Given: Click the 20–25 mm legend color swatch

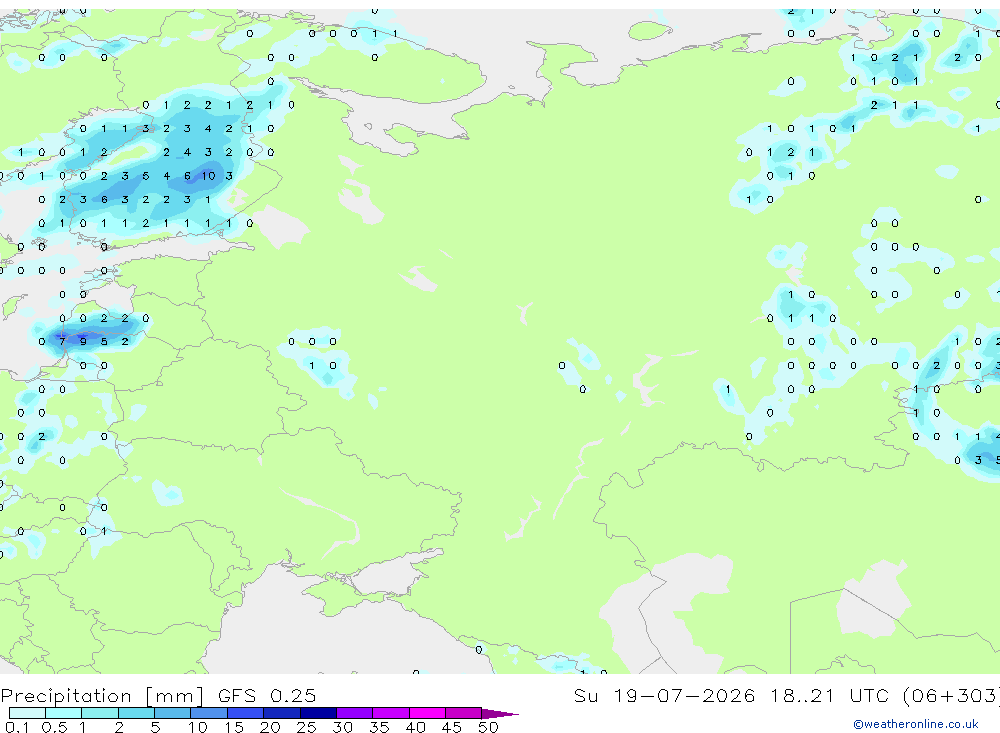Looking at the screenshot, I should coord(282,713).
